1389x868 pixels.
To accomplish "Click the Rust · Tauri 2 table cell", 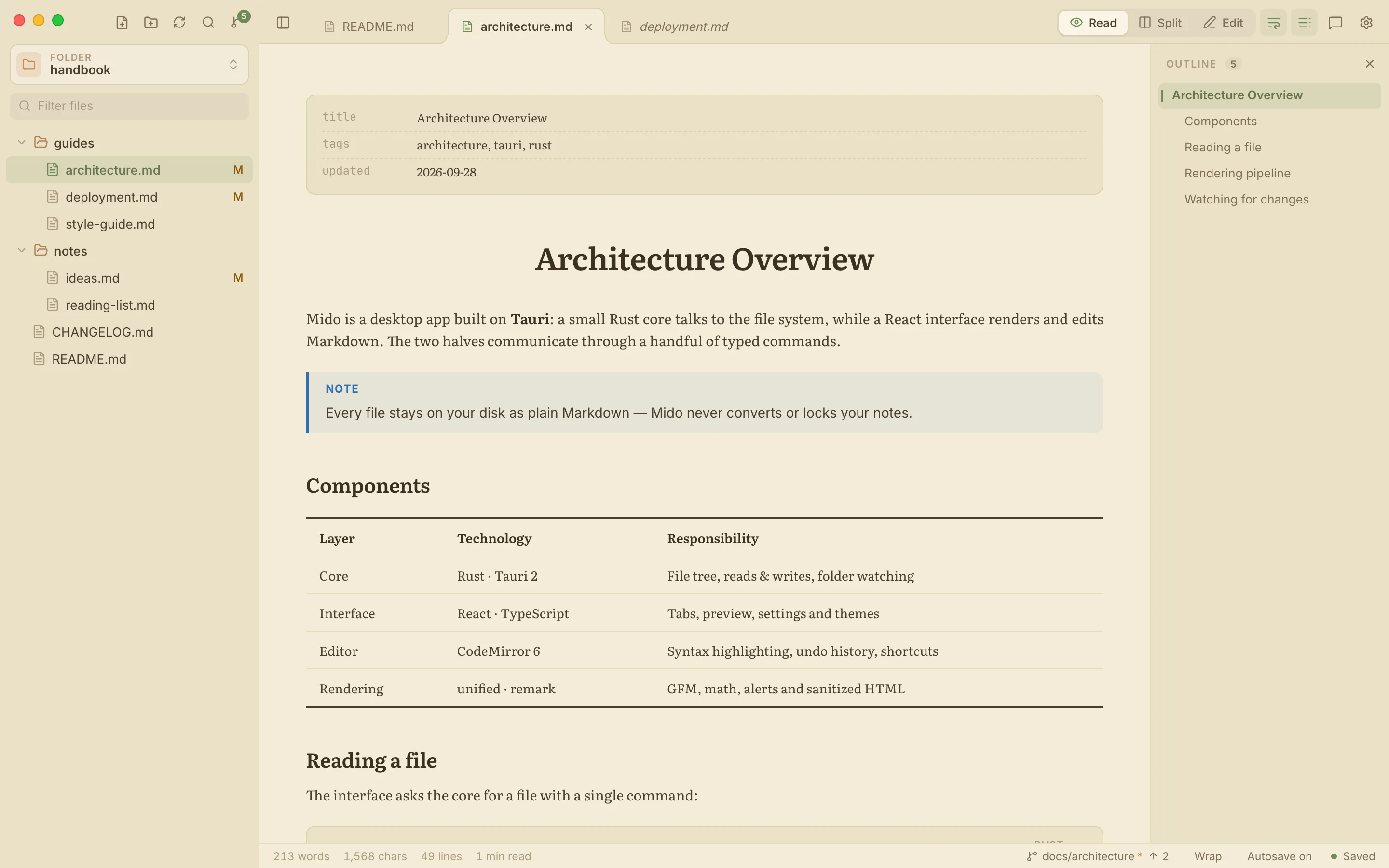I will click(497, 576).
